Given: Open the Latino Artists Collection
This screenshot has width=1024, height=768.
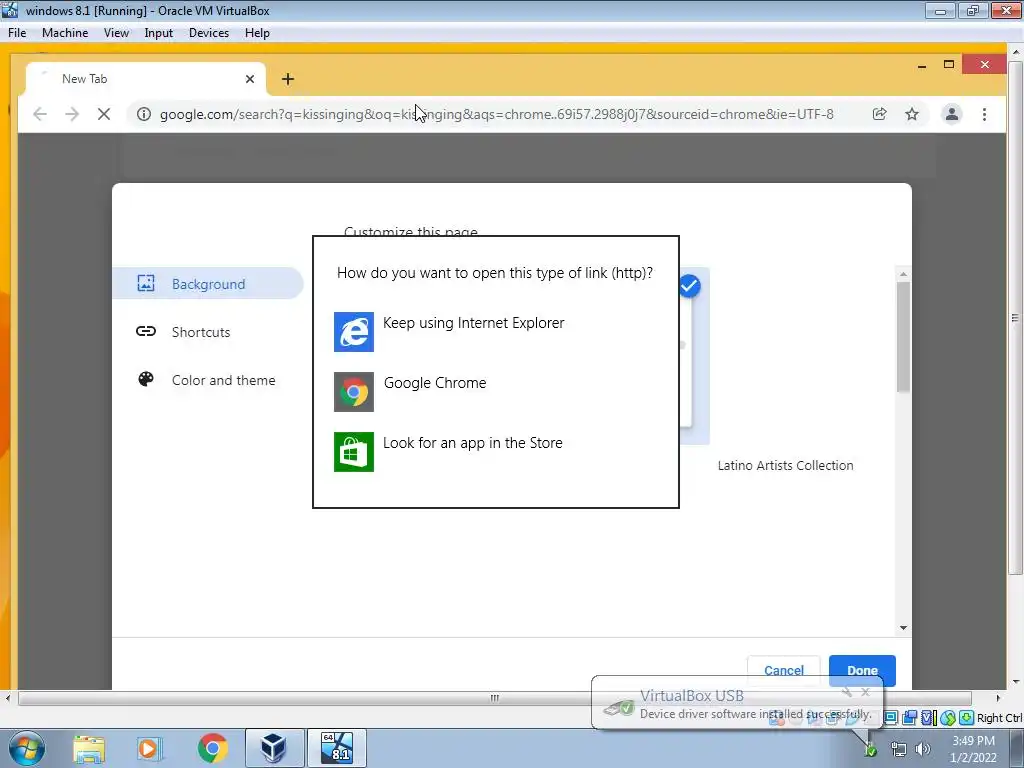Looking at the screenshot, I should click(x=786, y=466).
